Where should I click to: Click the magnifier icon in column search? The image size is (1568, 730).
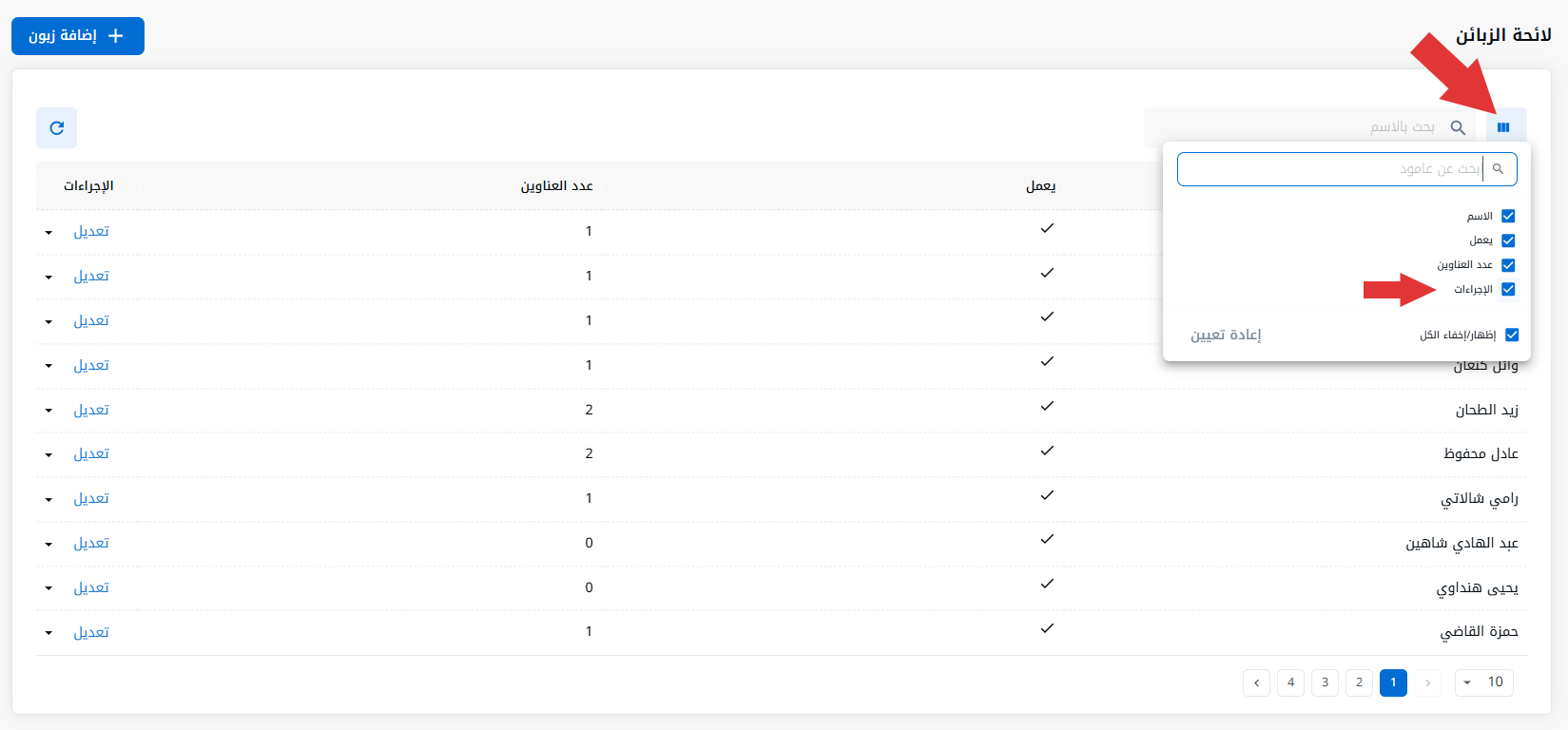[x=1499, y=169]
